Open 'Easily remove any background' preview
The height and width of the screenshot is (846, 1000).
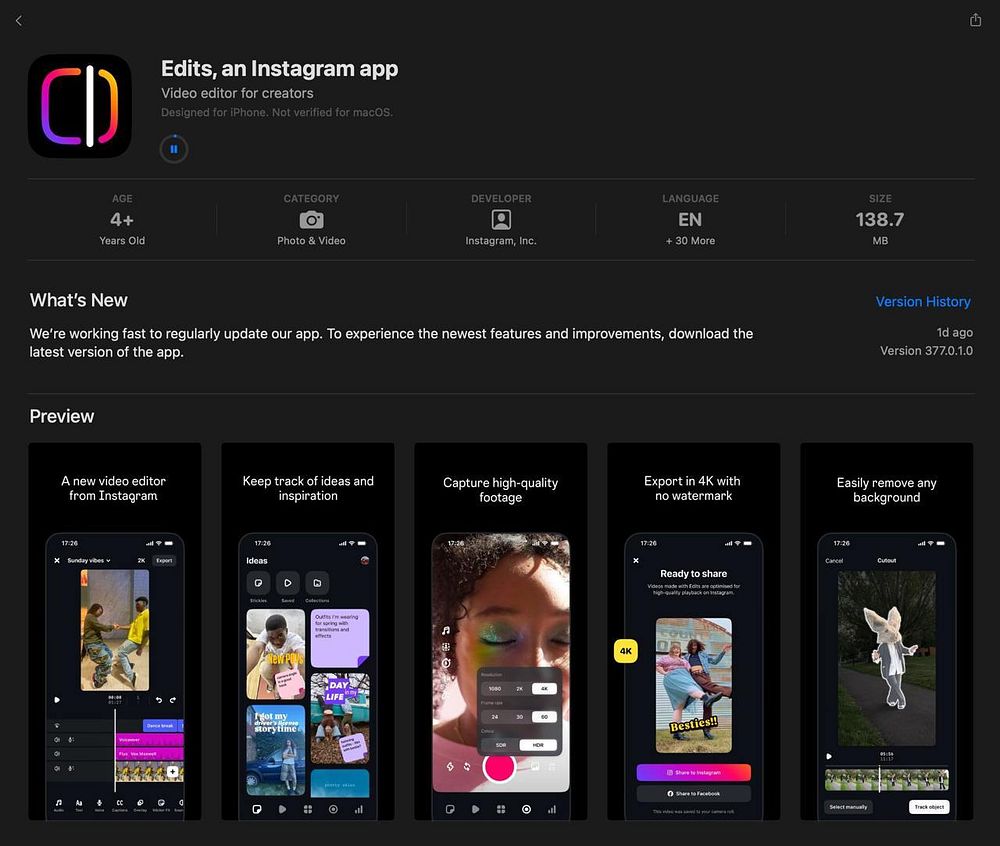point(886,631)
